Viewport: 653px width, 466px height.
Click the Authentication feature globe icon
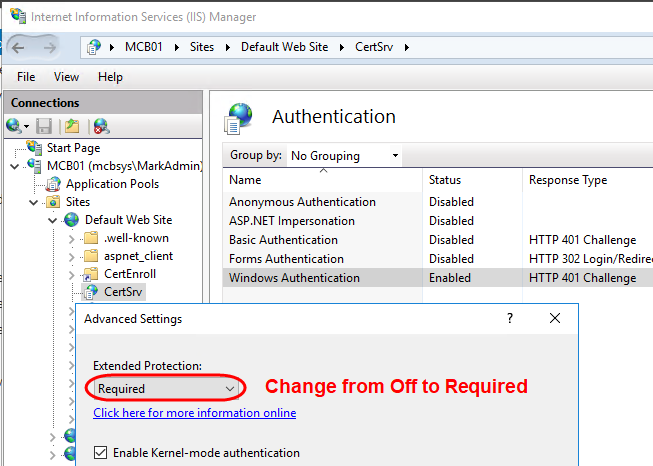click(x=239, y=118)
